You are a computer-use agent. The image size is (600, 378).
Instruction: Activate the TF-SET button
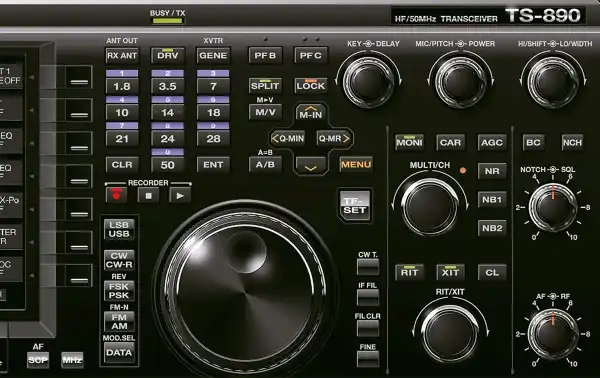pos(355,205)
